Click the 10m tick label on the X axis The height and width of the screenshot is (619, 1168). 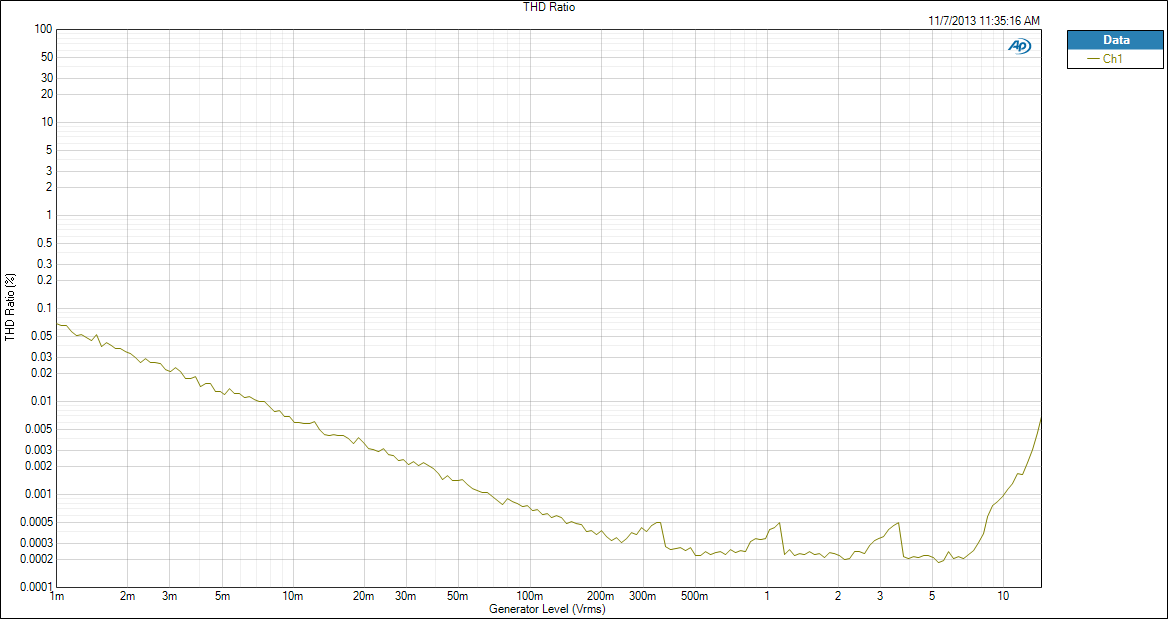point(293,597)
